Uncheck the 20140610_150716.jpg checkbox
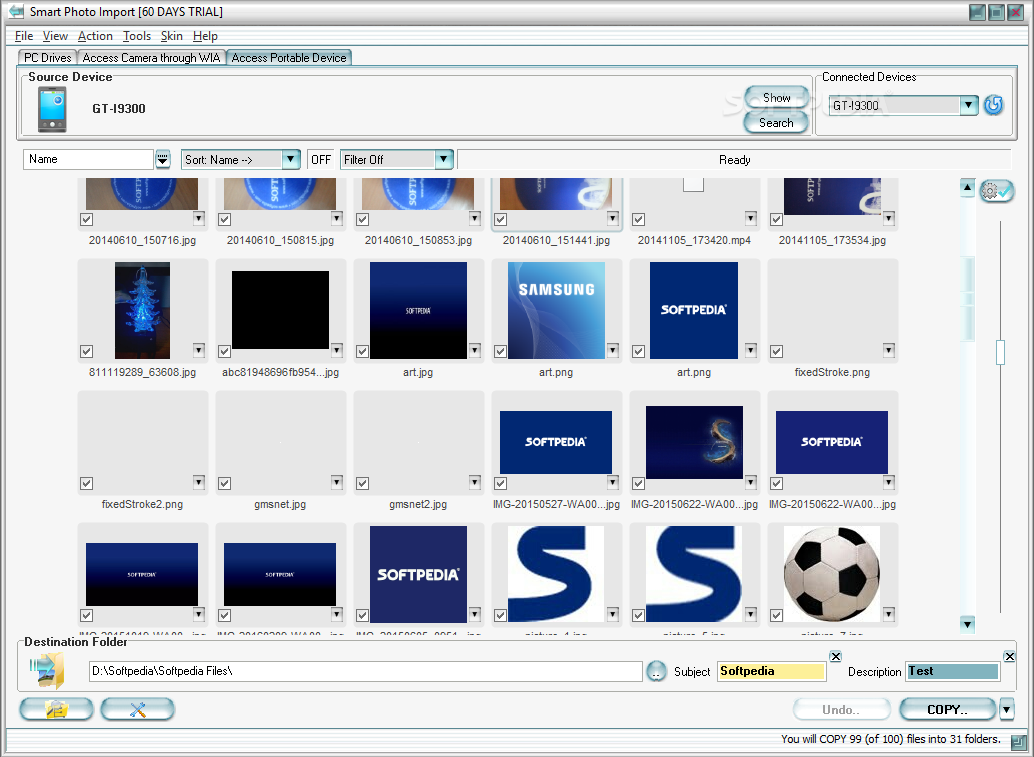1034x757 pixels. click(x=86, y=220)
